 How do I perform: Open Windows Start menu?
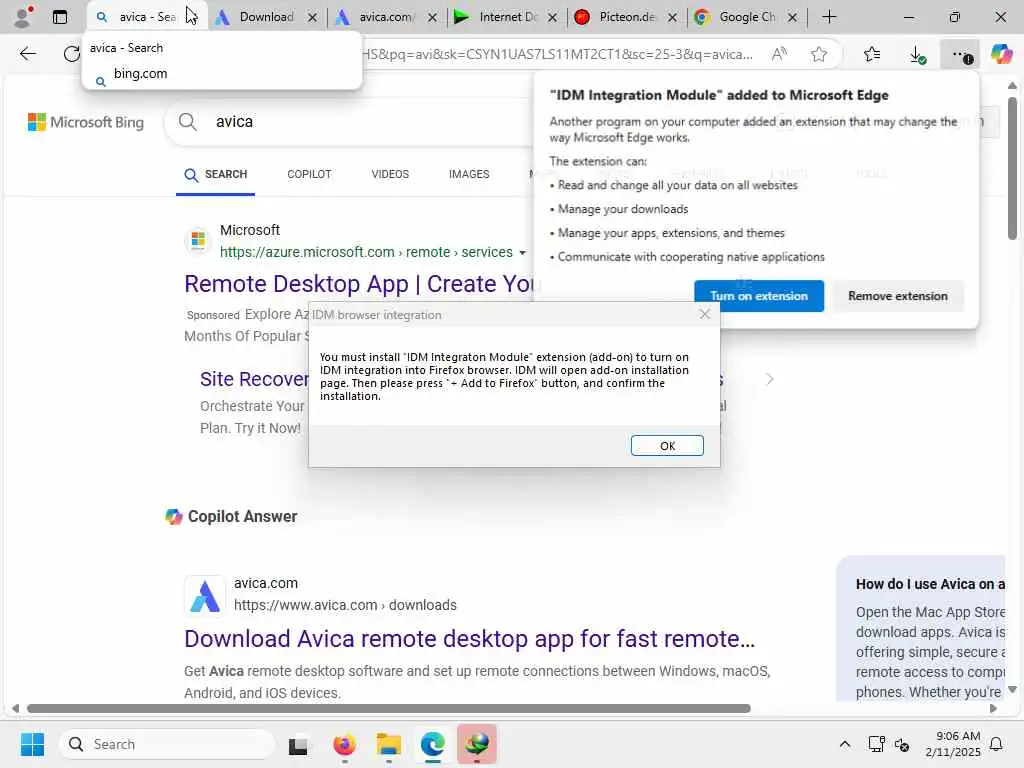point(32,744)
